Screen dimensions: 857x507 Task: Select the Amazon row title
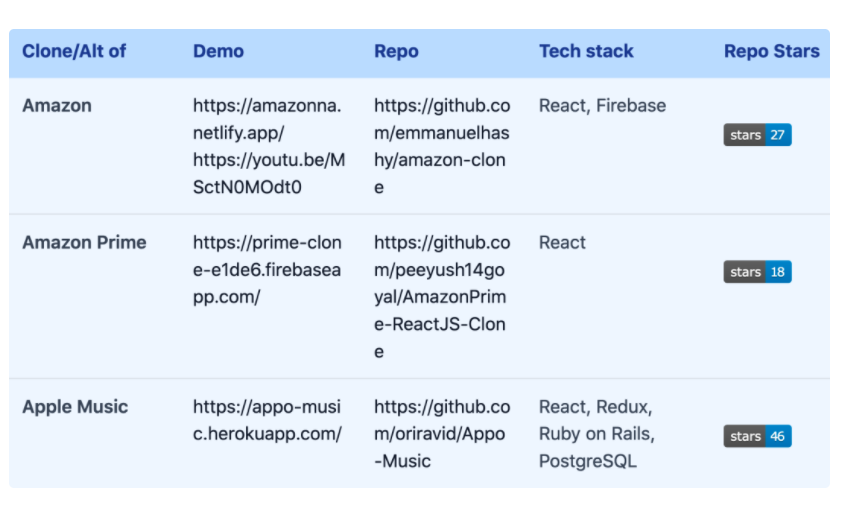pos(57,105)
